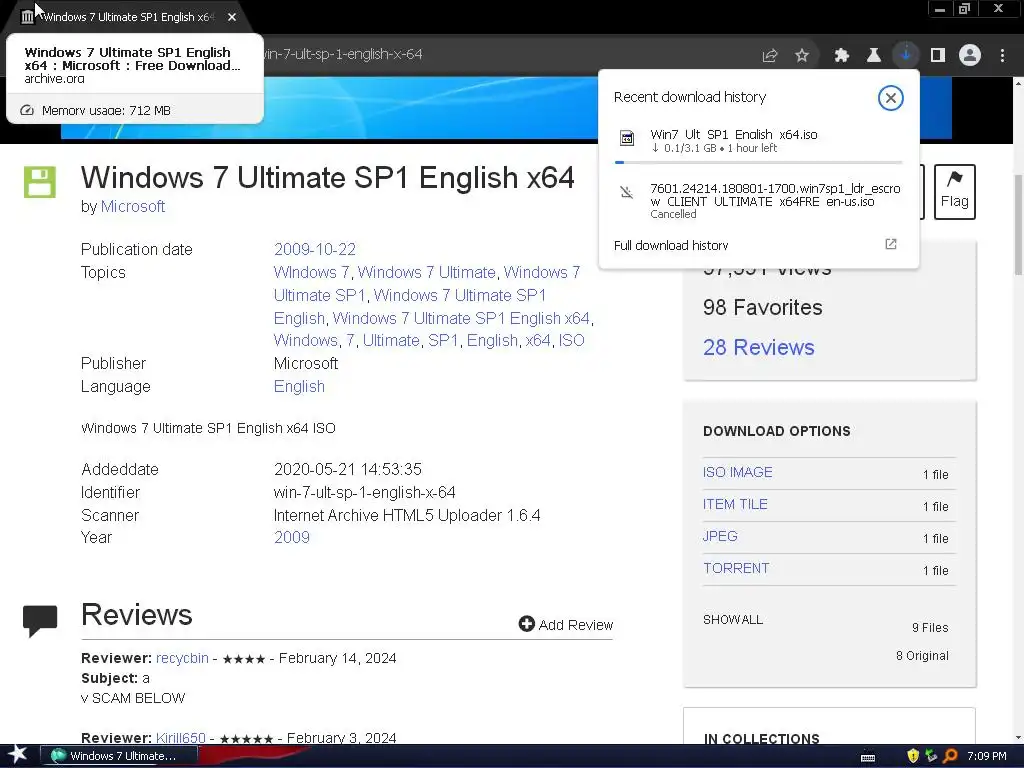Click the yellow shield tray icon

(913, 756)
